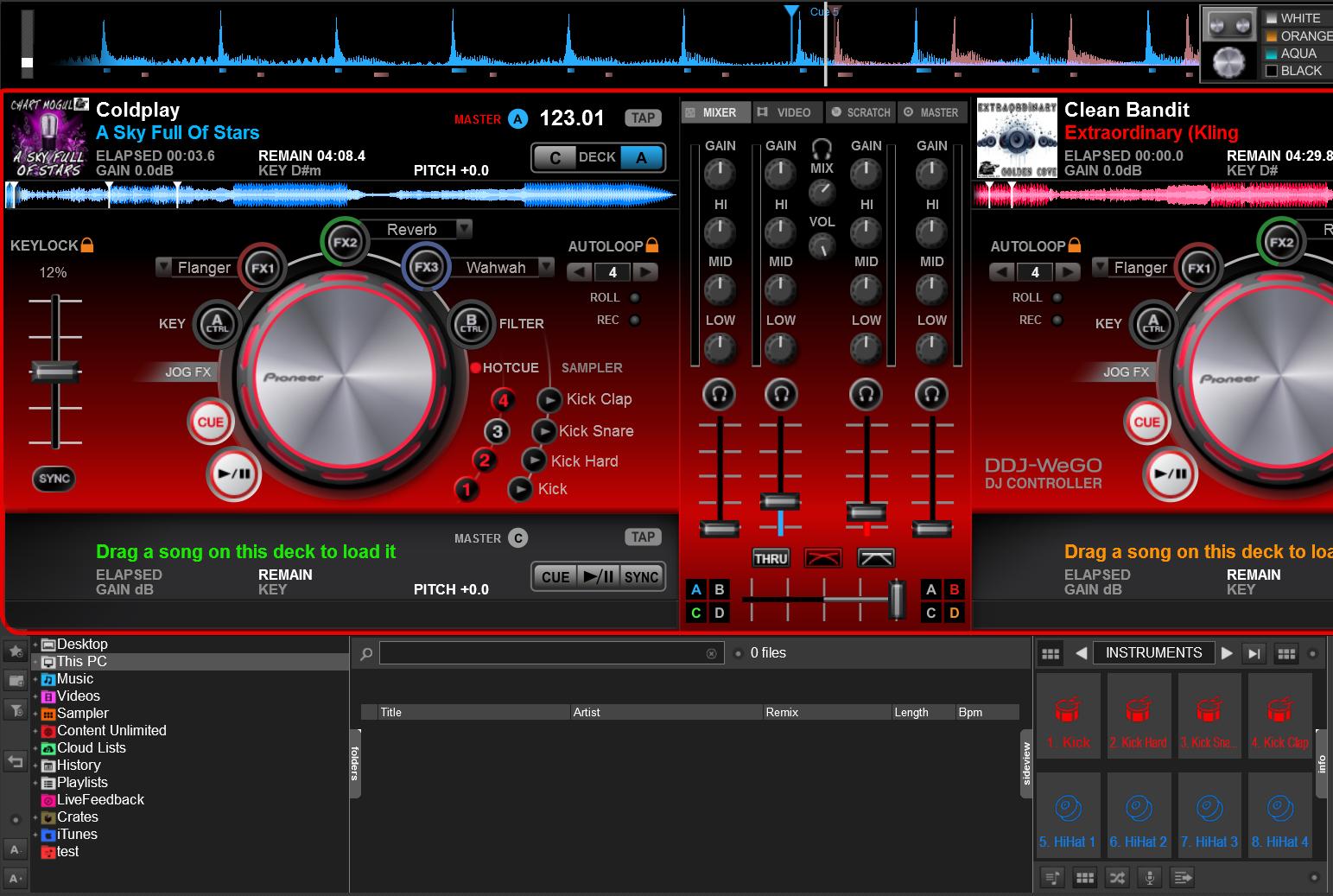Switch to the MASTER tab
Viewport: 1333px width, 896px height.
tap(931, 112)
